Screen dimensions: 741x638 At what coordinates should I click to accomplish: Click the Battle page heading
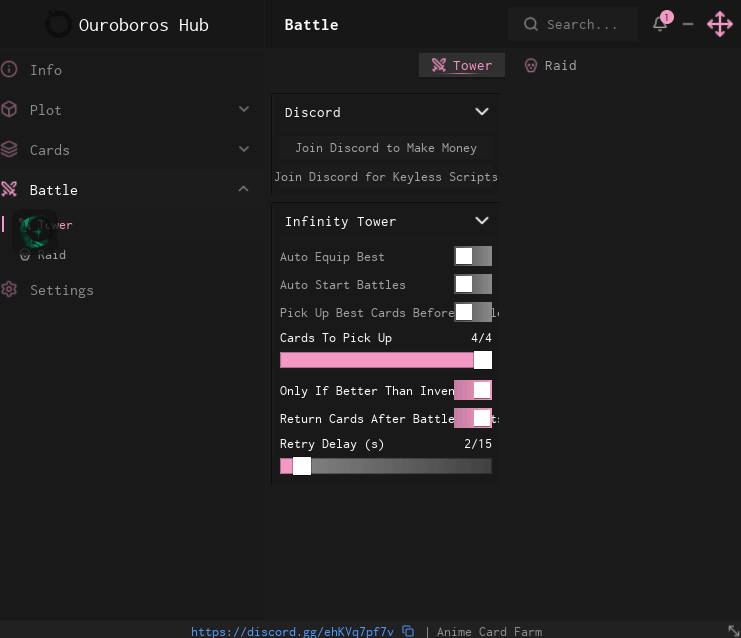[311, 25]
